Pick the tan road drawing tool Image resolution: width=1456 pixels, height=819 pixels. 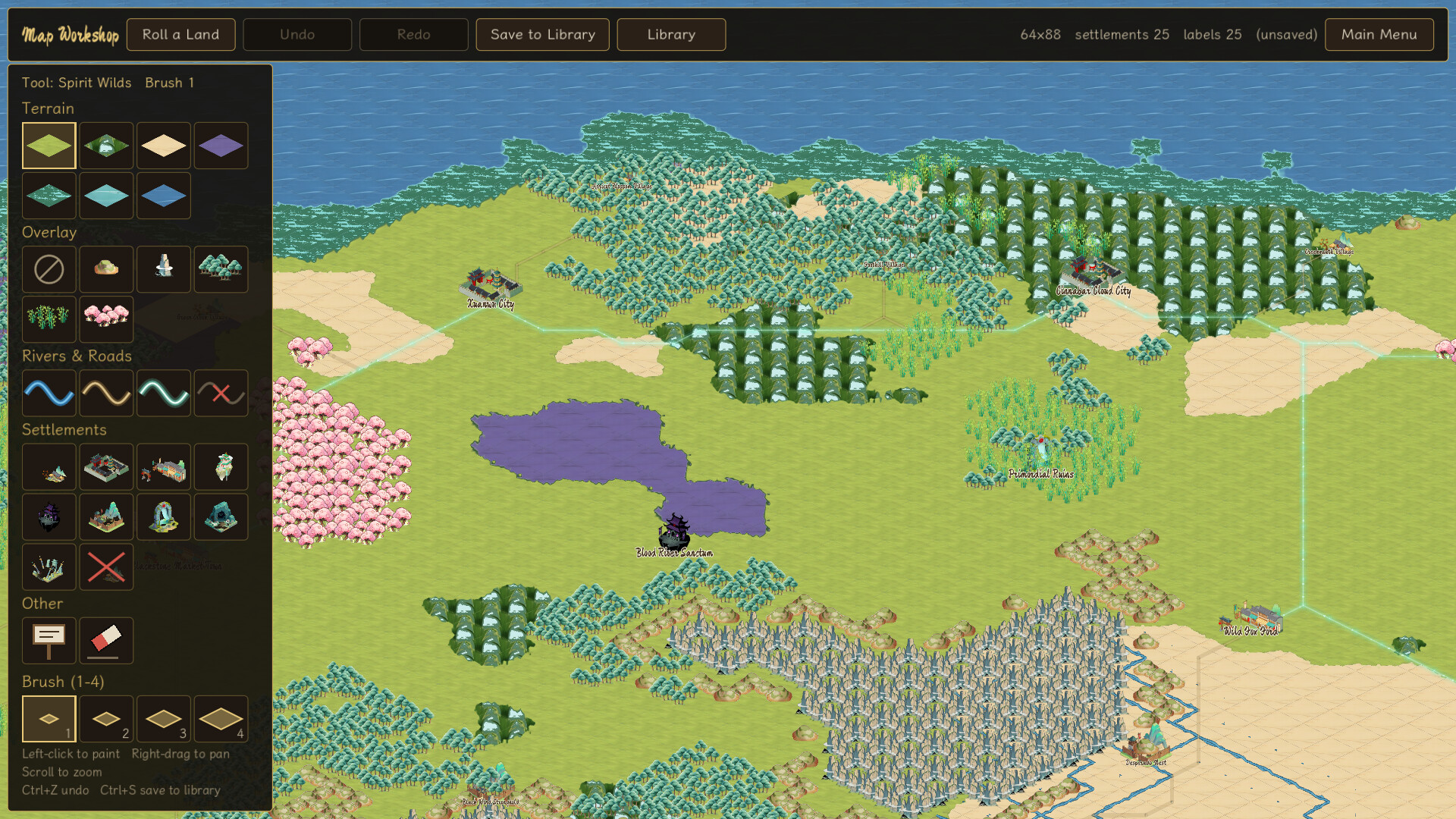(106, 393)
